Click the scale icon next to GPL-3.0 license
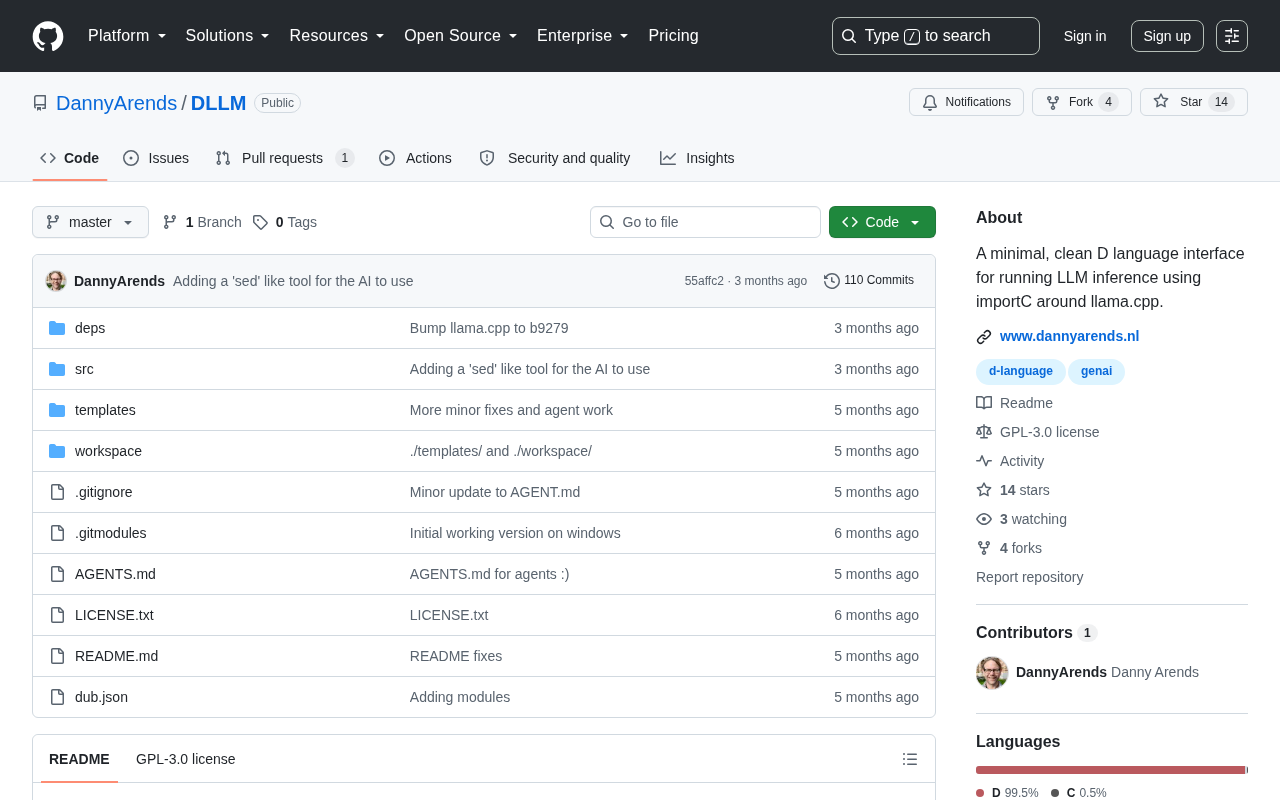The image size is (1280, 800). (x=984, y=432)
